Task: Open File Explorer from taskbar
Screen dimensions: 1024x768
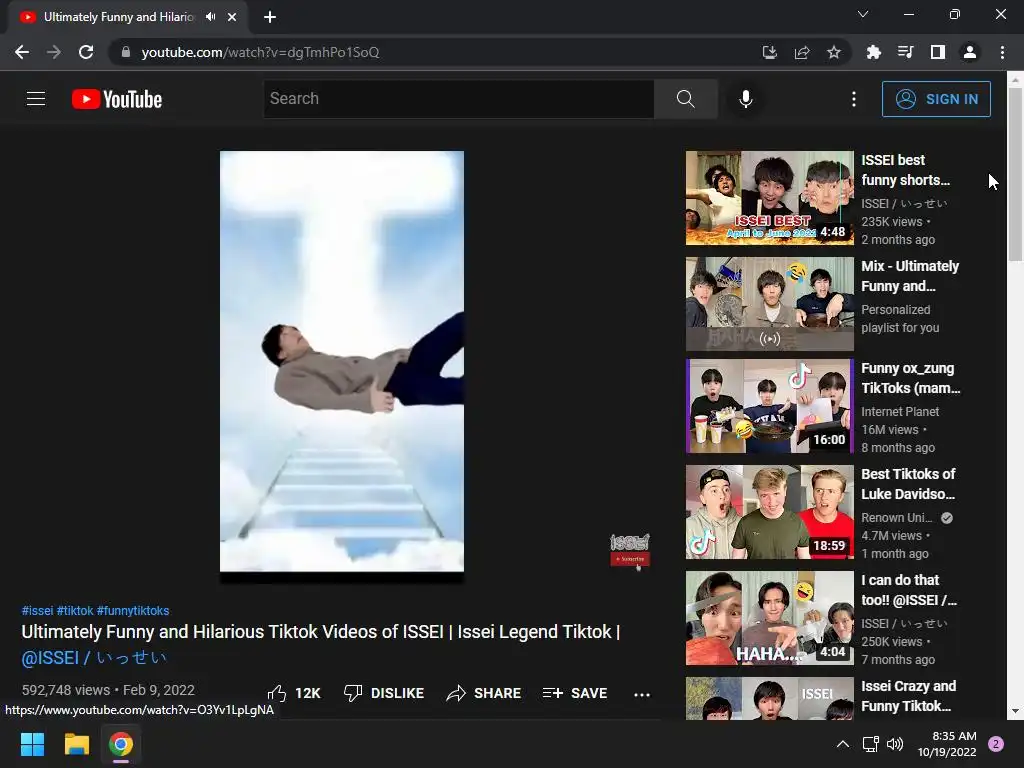Action: point(76,744)
